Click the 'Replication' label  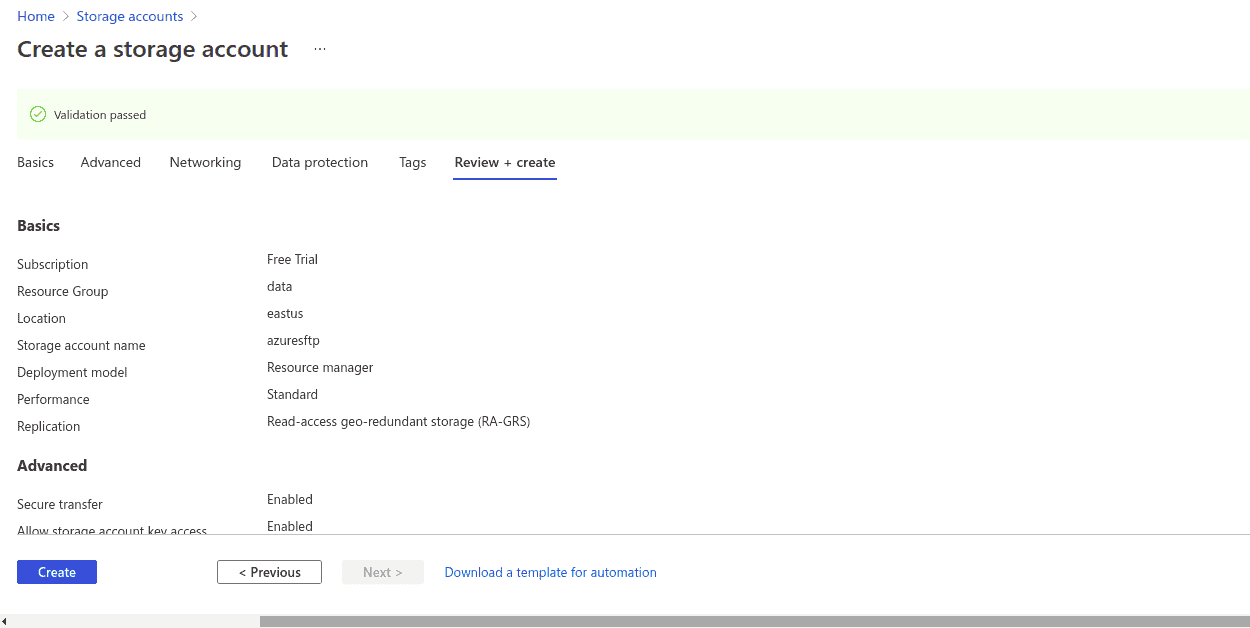pos(48,426)
